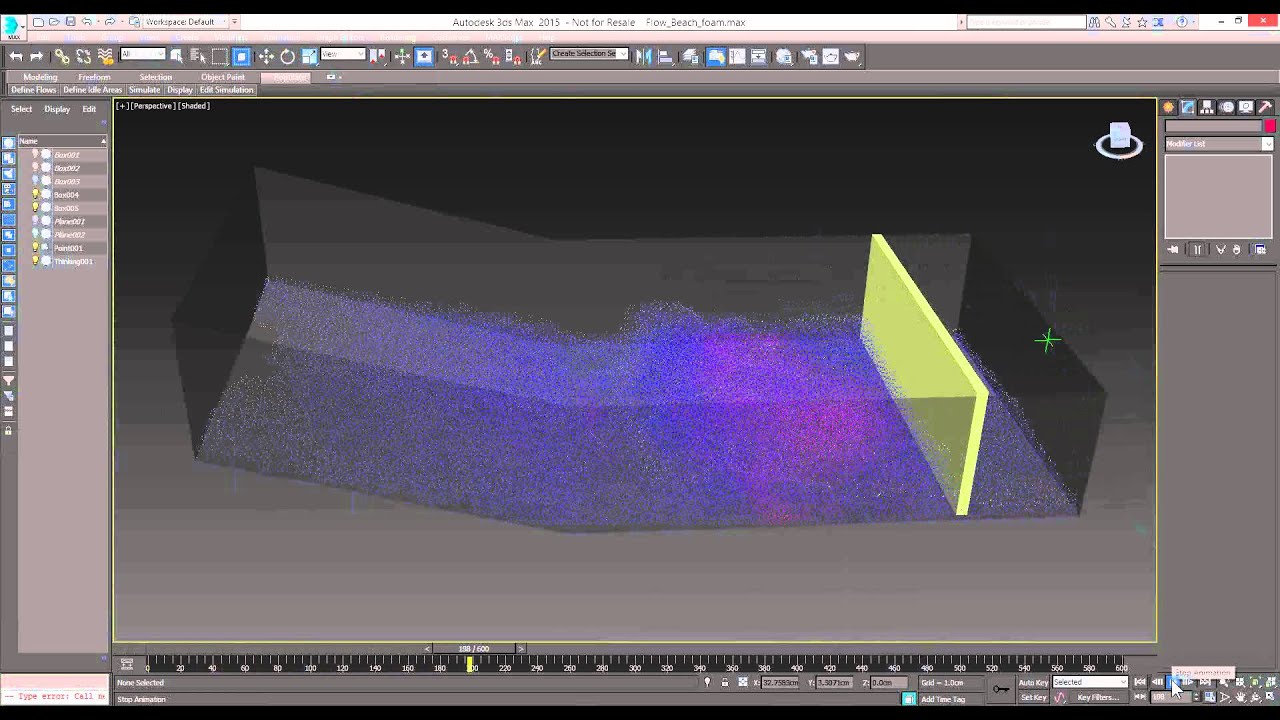
Task: Toggle visibility bulb for Box002
Action: 35,168
